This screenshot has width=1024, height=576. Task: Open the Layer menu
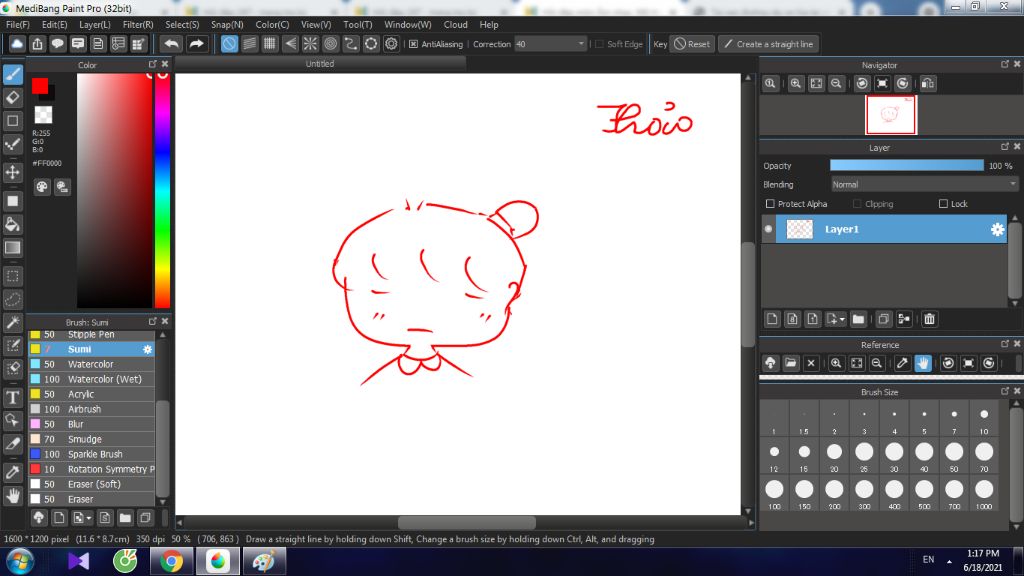[95, 24]
